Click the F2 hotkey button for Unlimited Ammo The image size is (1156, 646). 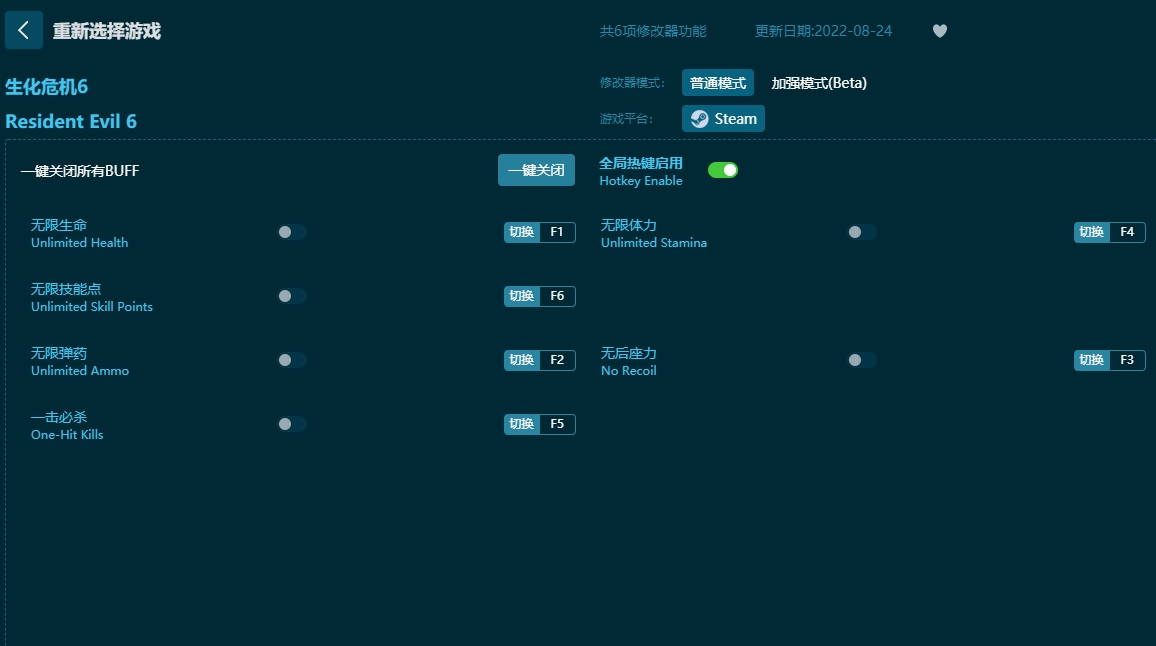(x=539, y=359)
